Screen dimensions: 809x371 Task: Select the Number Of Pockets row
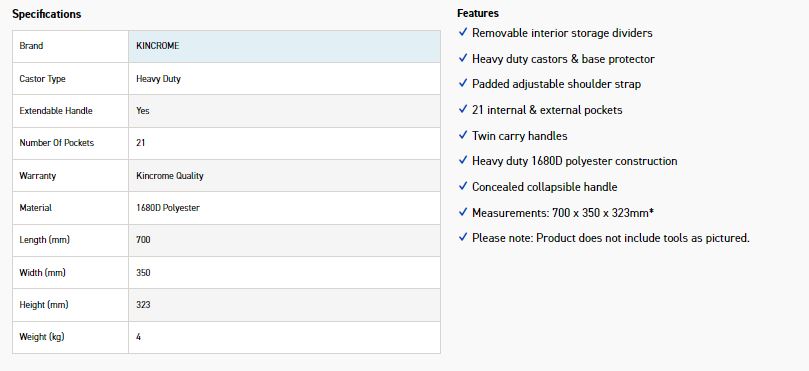click(226, 143)
